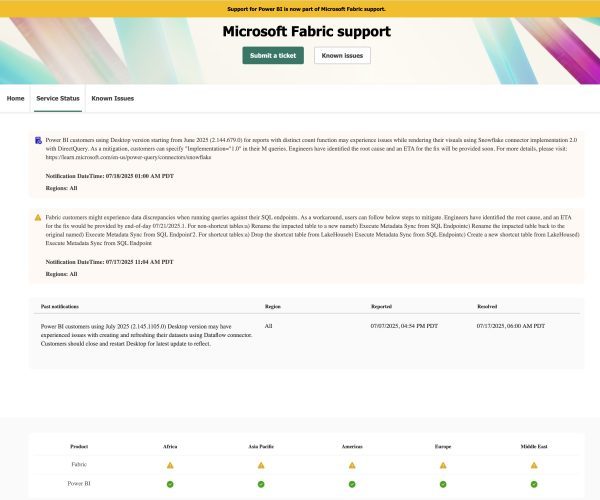This screenshot has height=500, width=600.
Task: Click the Asia Pacific column header
Action: [261, 446]
